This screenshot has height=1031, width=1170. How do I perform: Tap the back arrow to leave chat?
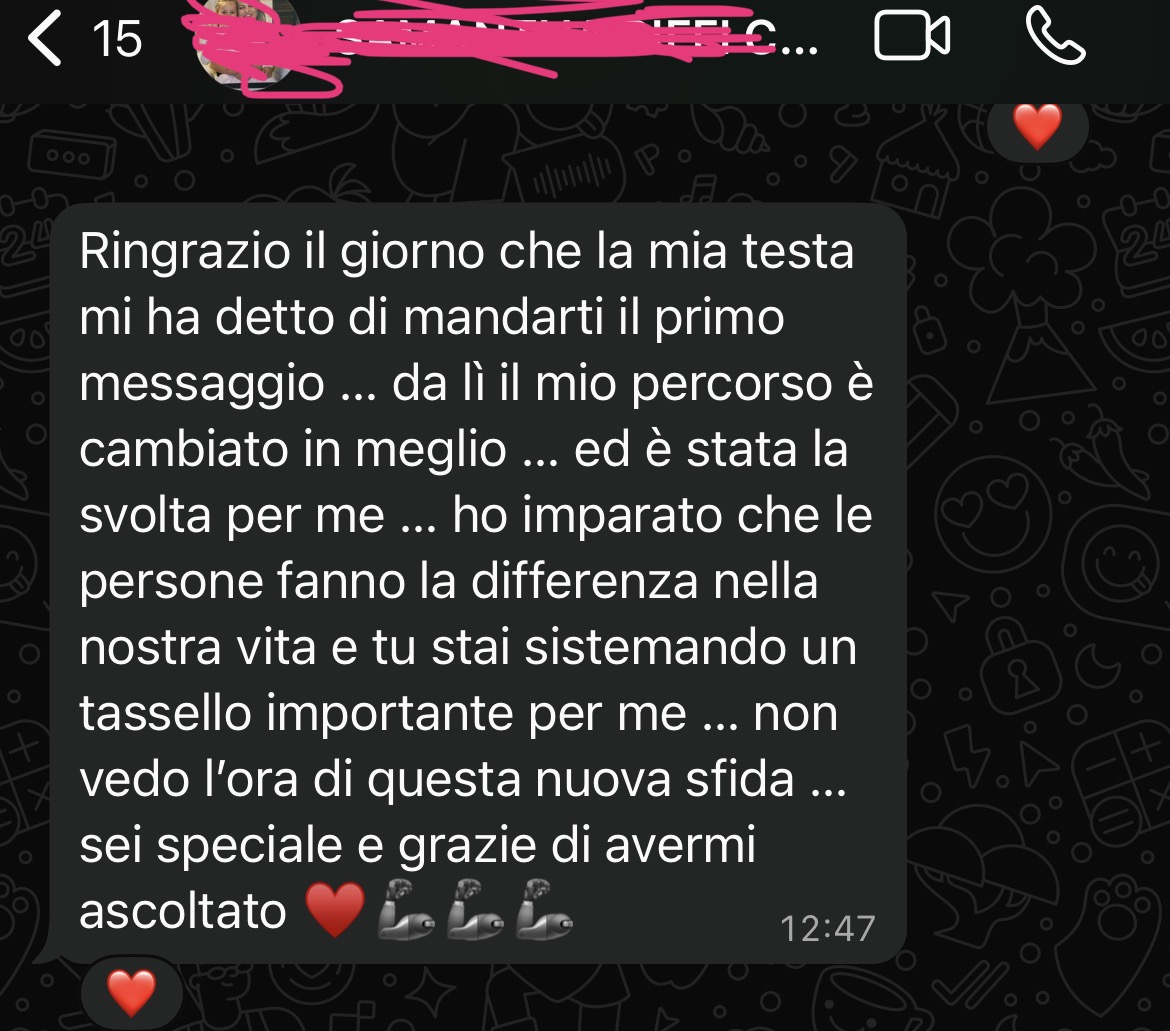pos(44,37)
